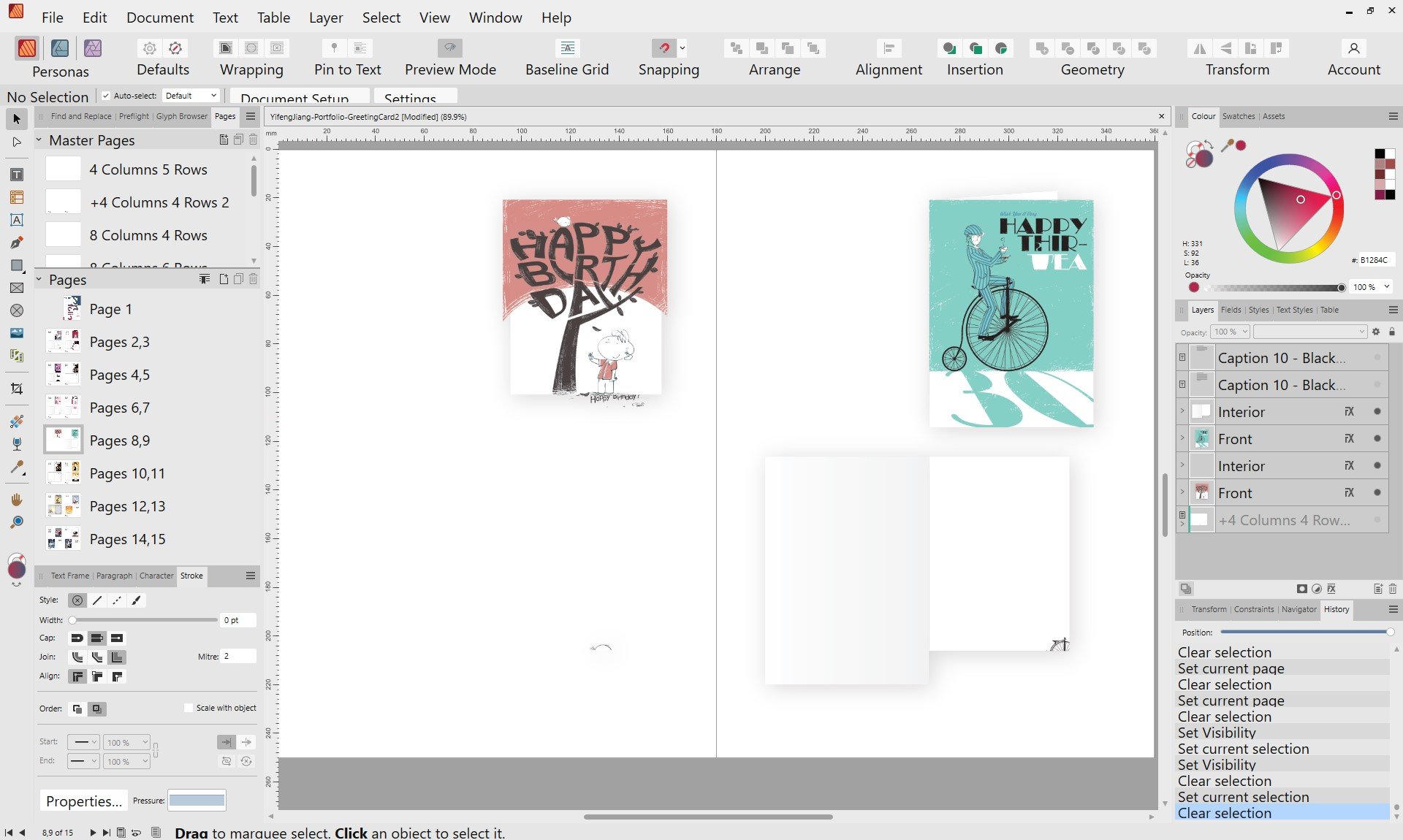Viewport: 1403px width, 840px height.
Task: Open layer effects fx icon in Layers footer
Action: (x=1331, y=589)
